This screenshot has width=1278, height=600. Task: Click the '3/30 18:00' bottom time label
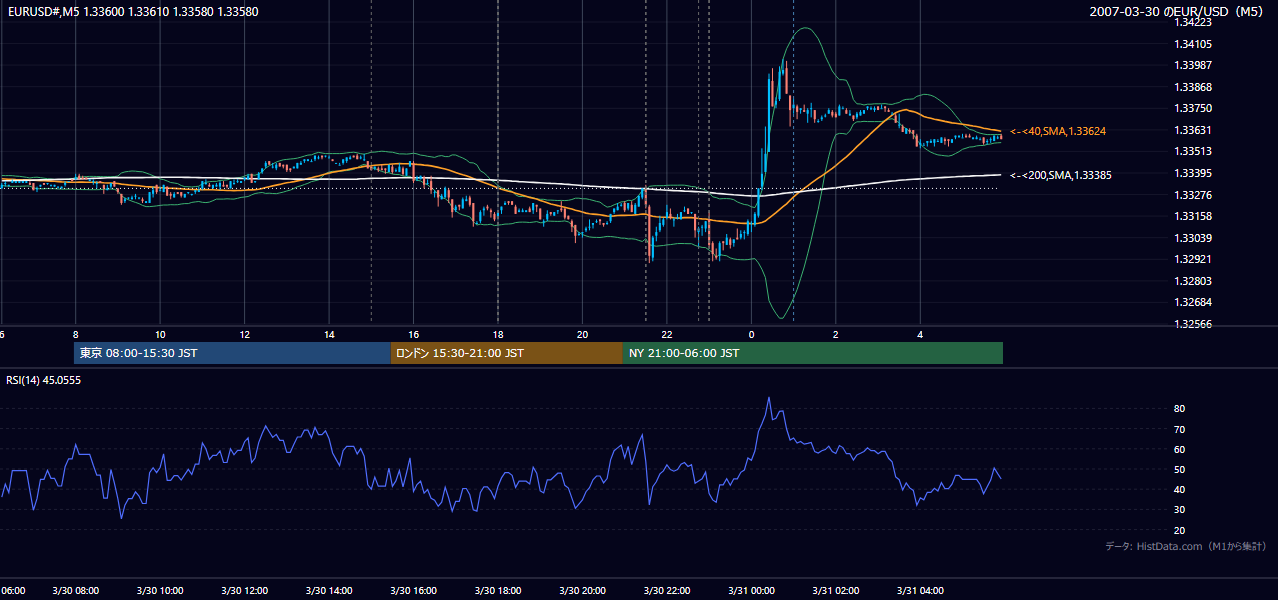(x=498, y=591)
